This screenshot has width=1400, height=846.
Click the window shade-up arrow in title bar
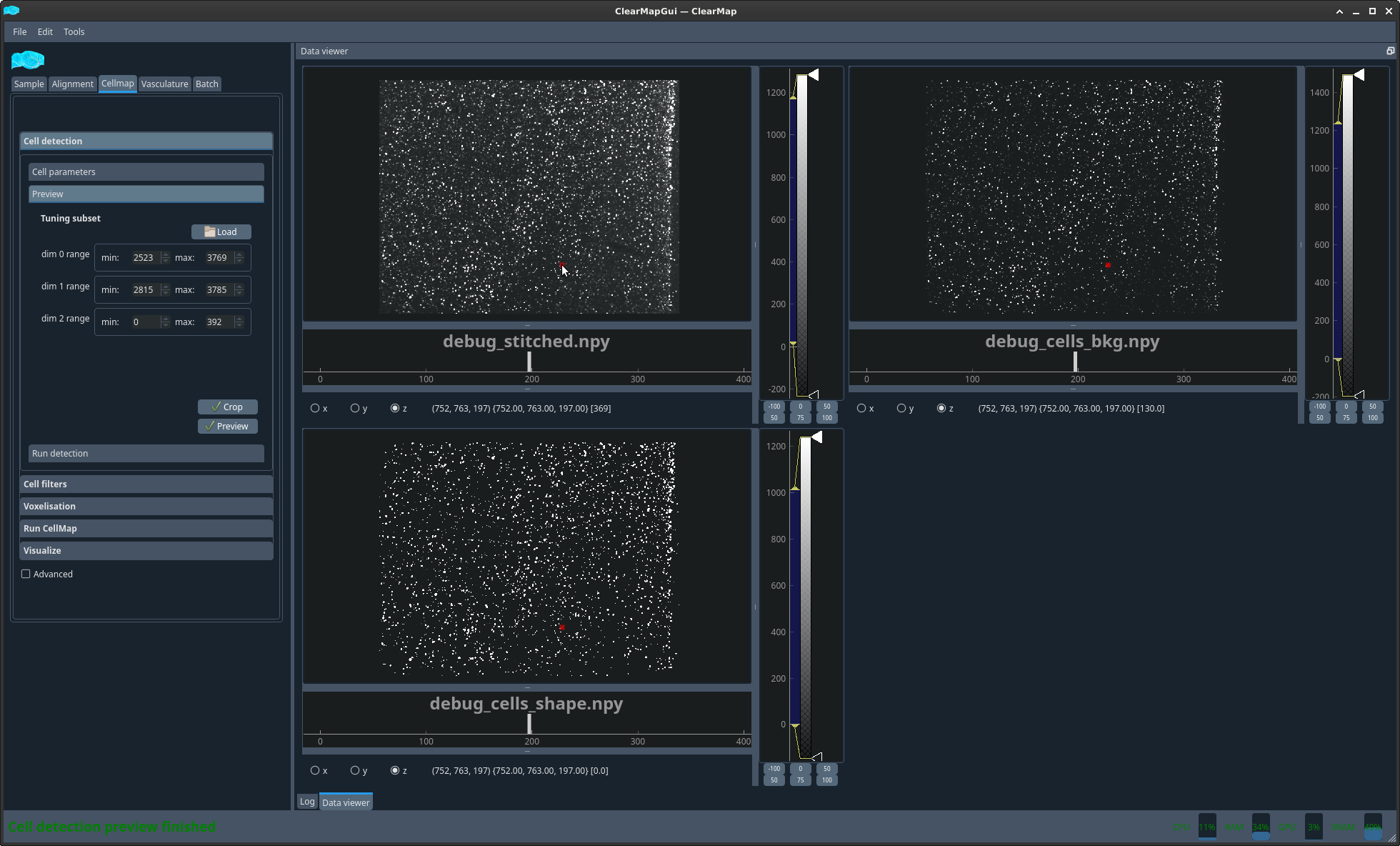click(x=1339, y=11)
